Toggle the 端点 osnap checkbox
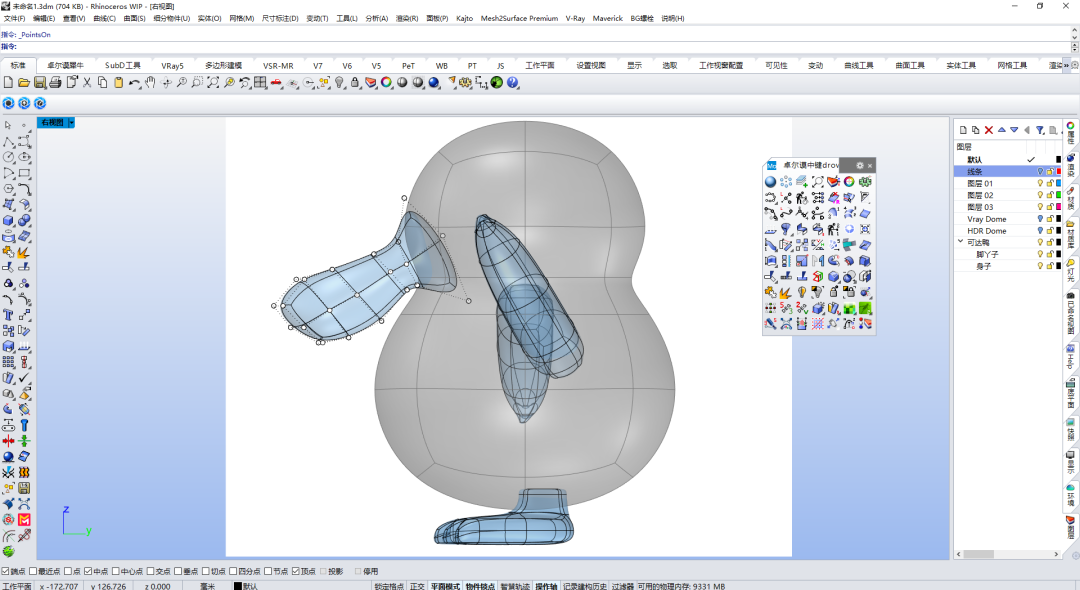 coord(6,571)
